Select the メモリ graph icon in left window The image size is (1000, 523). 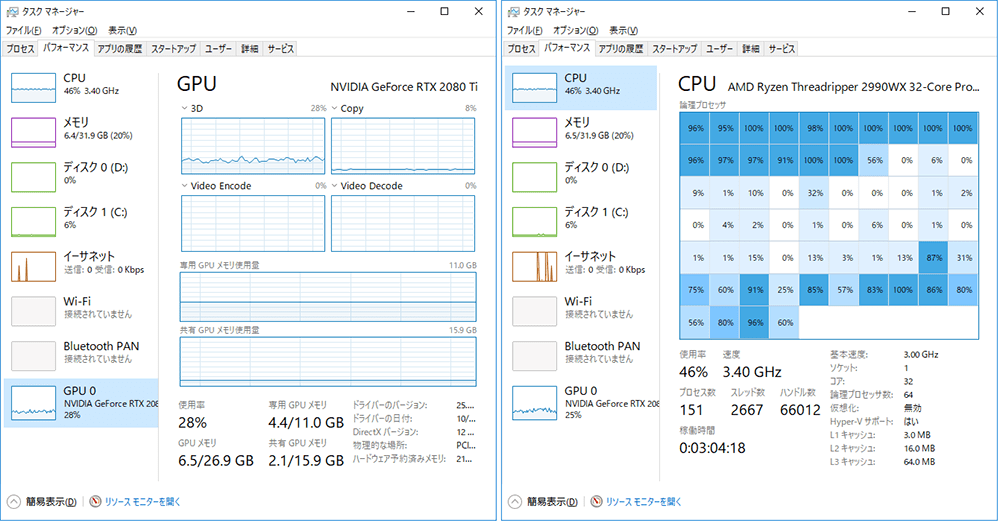pyautogui.click(x=33, y=132)
